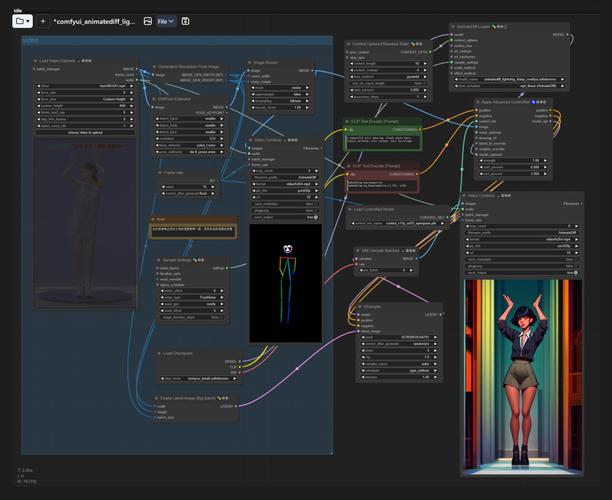Screen dimensions: 612x500
Task: Click the LATENT output of Empty Latent Image
Action: pyautogui.click(x=235, y=406)
